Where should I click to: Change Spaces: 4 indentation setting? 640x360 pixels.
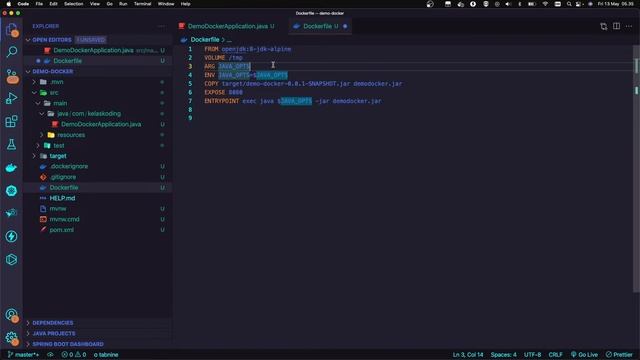[503, 355]
